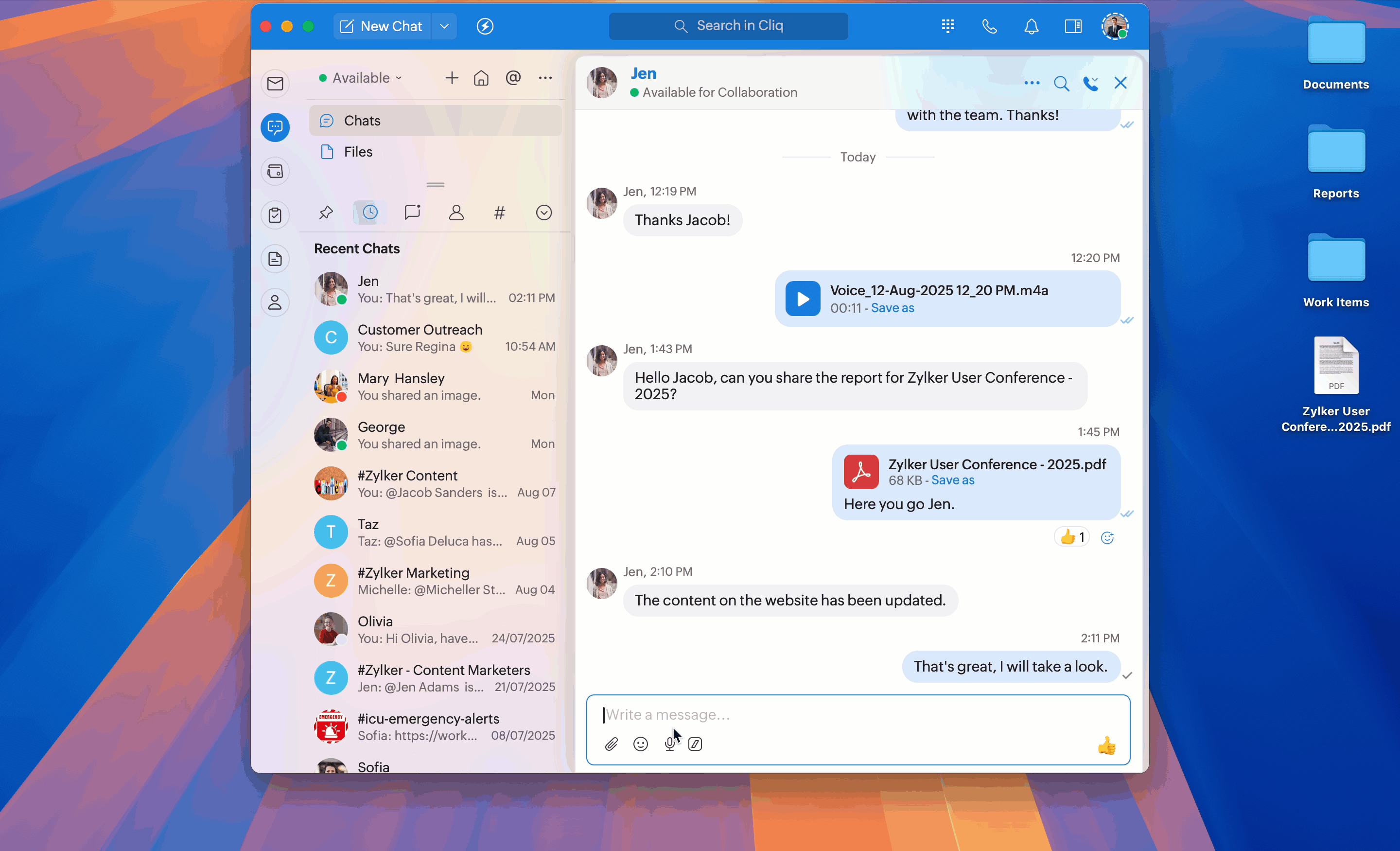Toggle the right side panel layout
The height and width of the screenshot is (851, 1400).
[x=1073, y=26]
